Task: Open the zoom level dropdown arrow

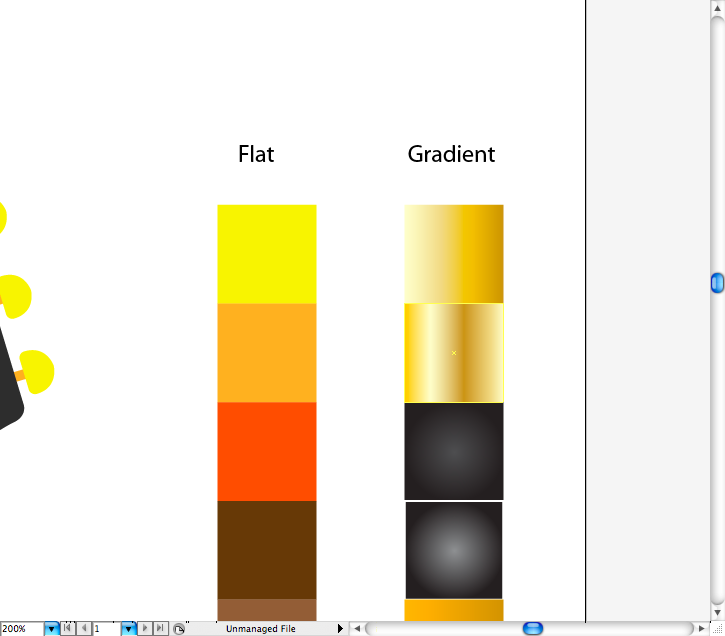Action: 52,629
